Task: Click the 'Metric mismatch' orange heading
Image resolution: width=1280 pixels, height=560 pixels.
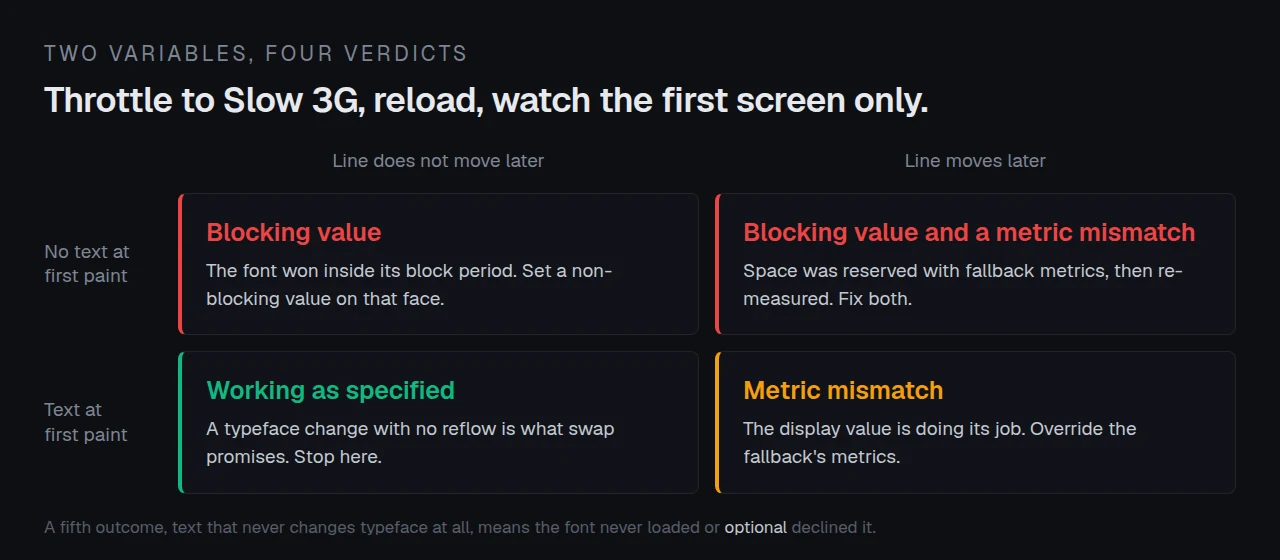Action: 843,391
